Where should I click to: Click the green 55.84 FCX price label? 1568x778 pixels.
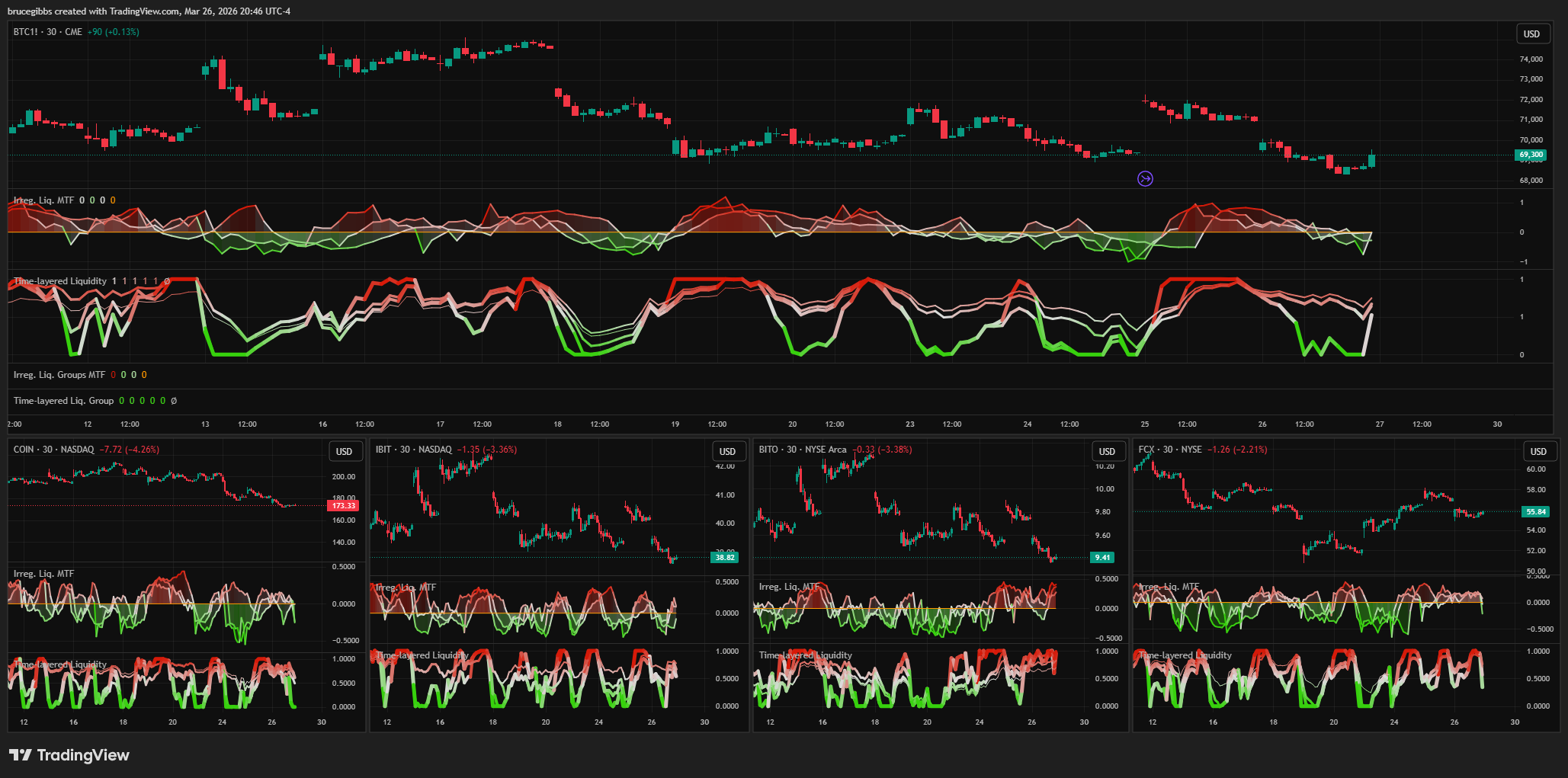tap(1536, 512)
